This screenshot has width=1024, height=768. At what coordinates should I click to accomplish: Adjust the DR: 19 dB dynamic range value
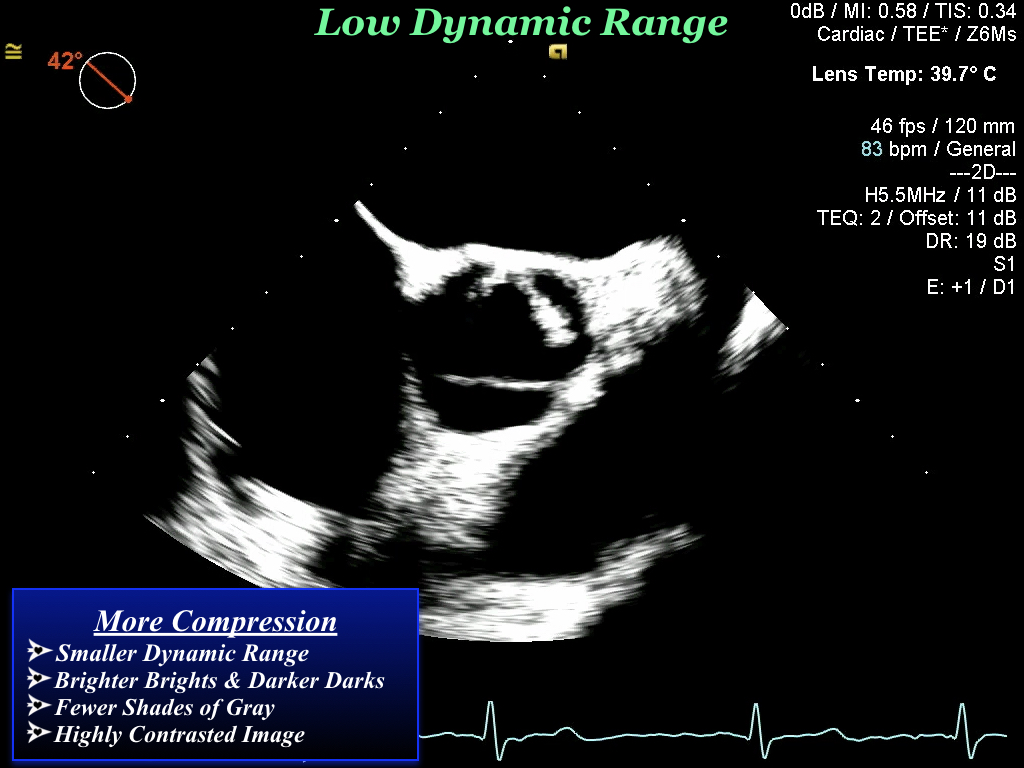[x=973, y=240]
